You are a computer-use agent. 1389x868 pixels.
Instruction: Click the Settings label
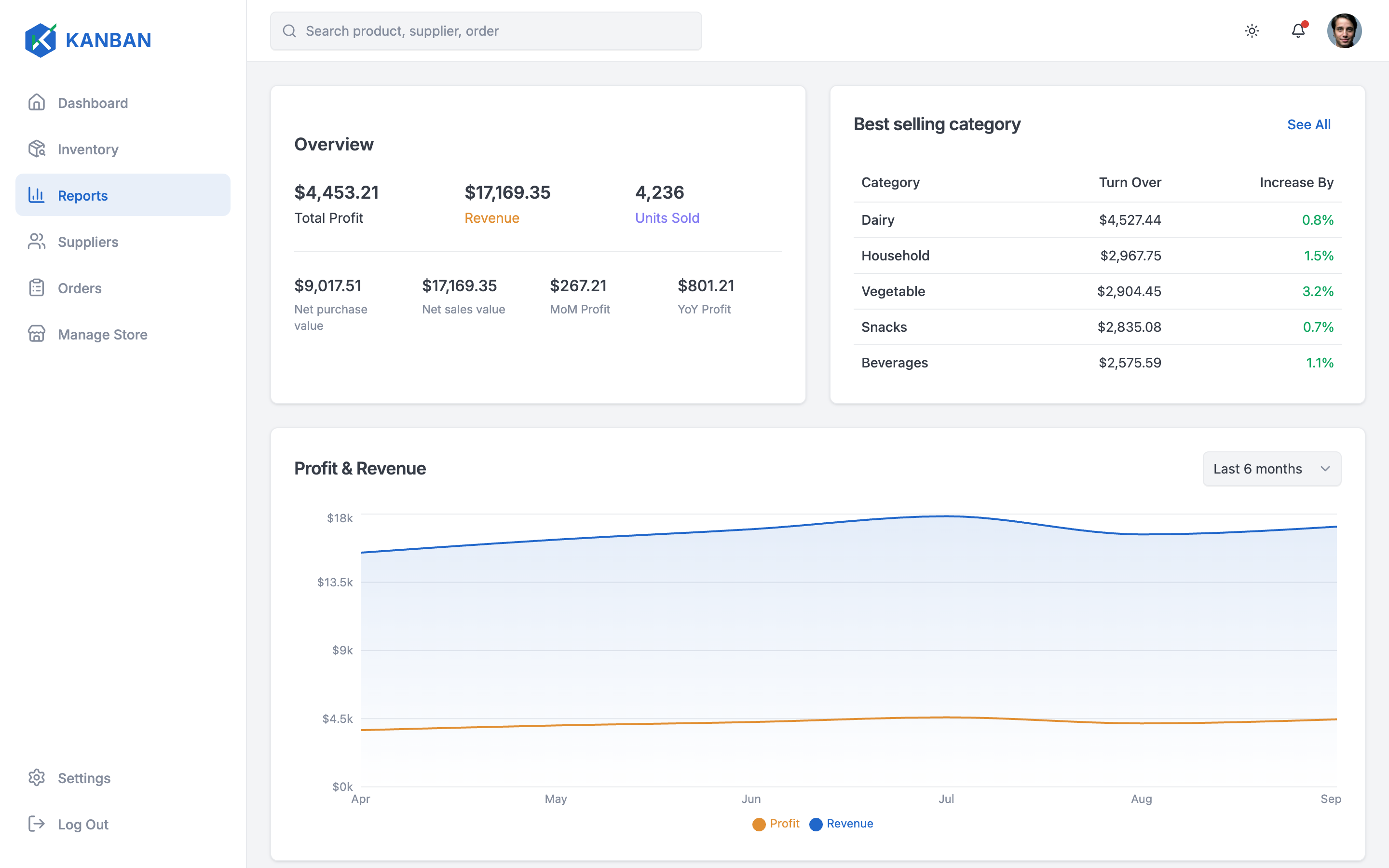pos(84,778)
